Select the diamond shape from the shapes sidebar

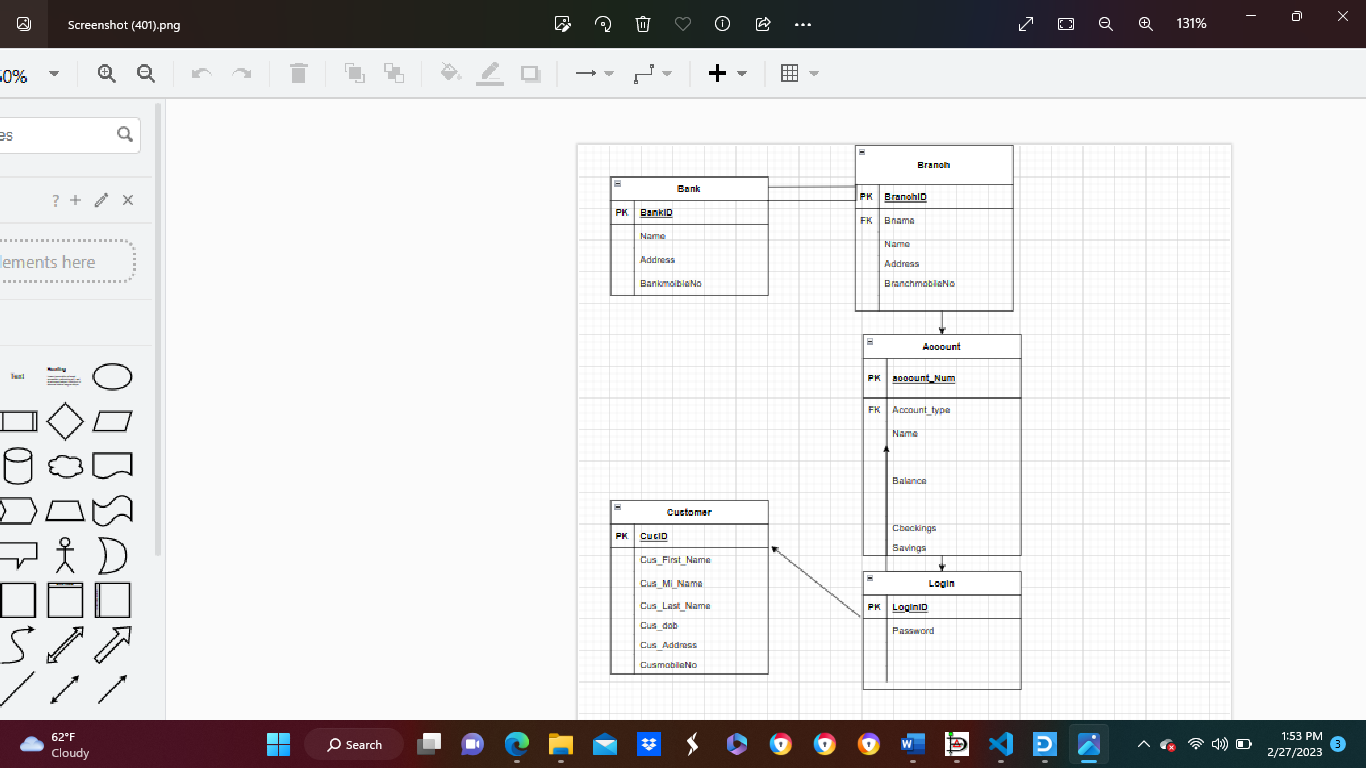(64, 421)
